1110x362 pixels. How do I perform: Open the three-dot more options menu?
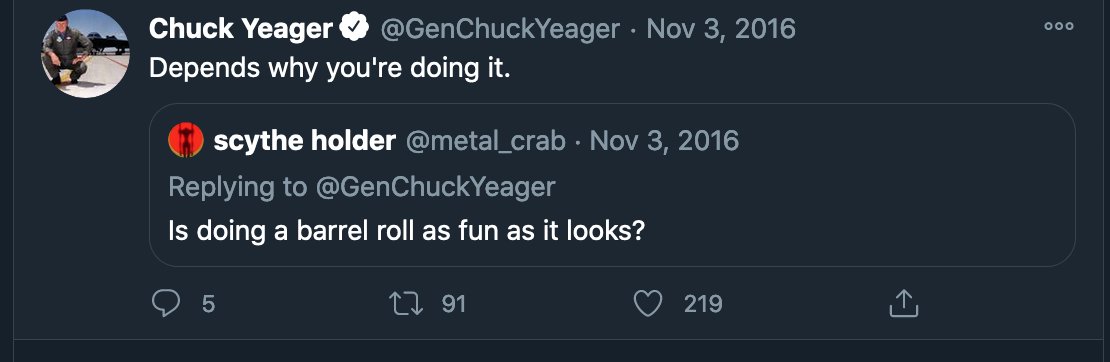coord(1058,26)
